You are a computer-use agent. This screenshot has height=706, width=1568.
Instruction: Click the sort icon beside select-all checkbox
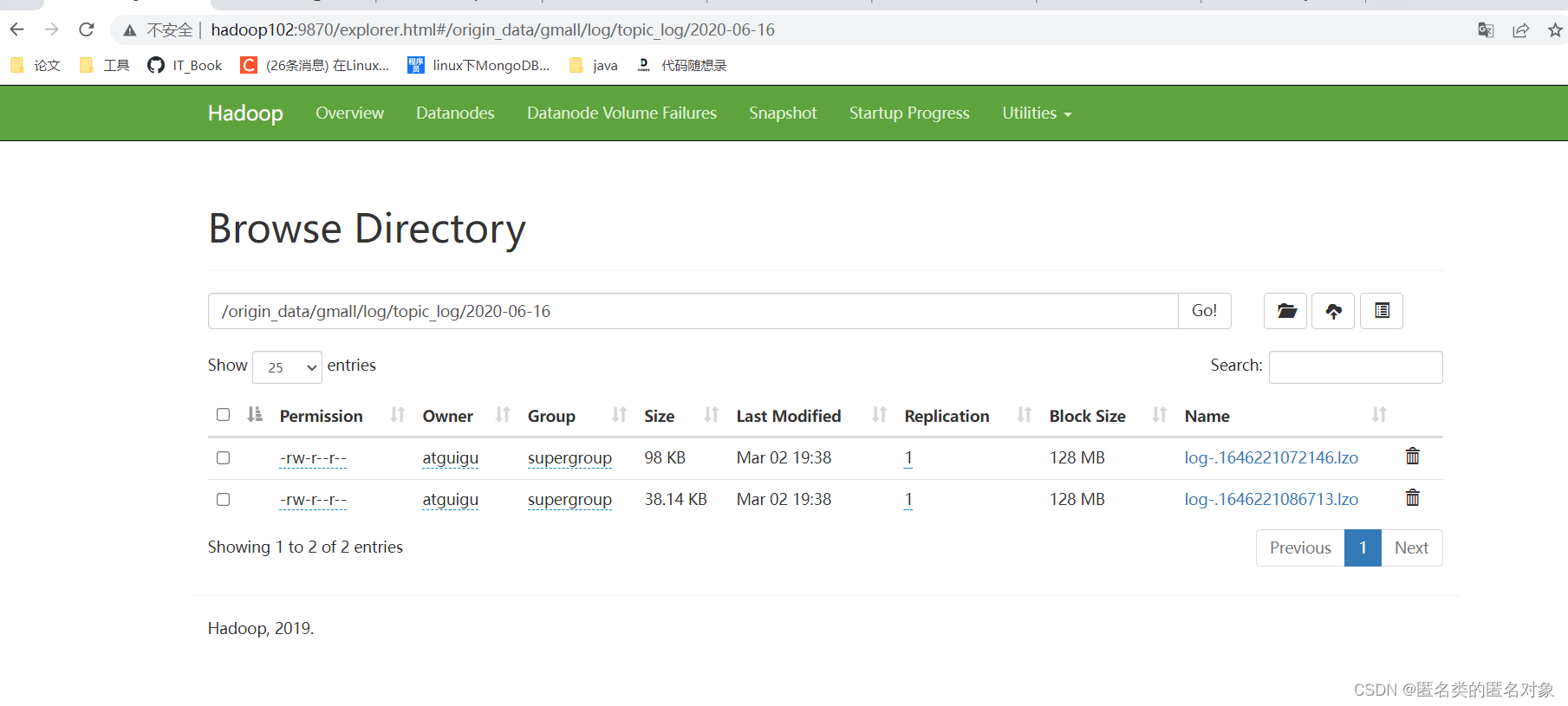255,414
